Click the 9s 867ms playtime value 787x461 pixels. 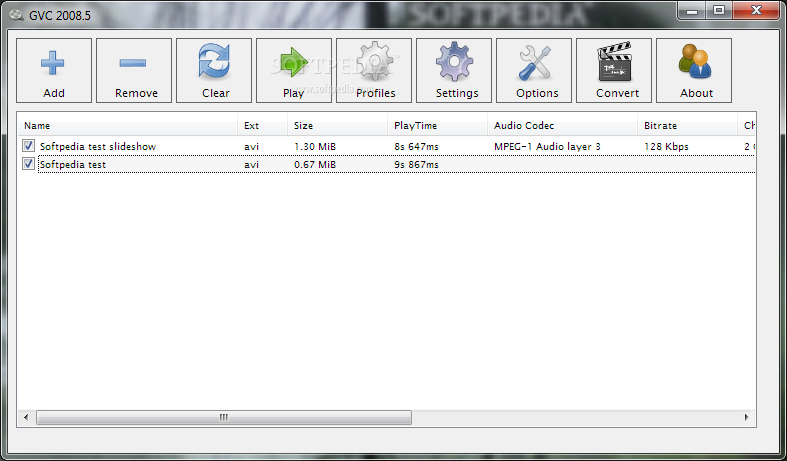pyautogui.click(x=416, y=165)
